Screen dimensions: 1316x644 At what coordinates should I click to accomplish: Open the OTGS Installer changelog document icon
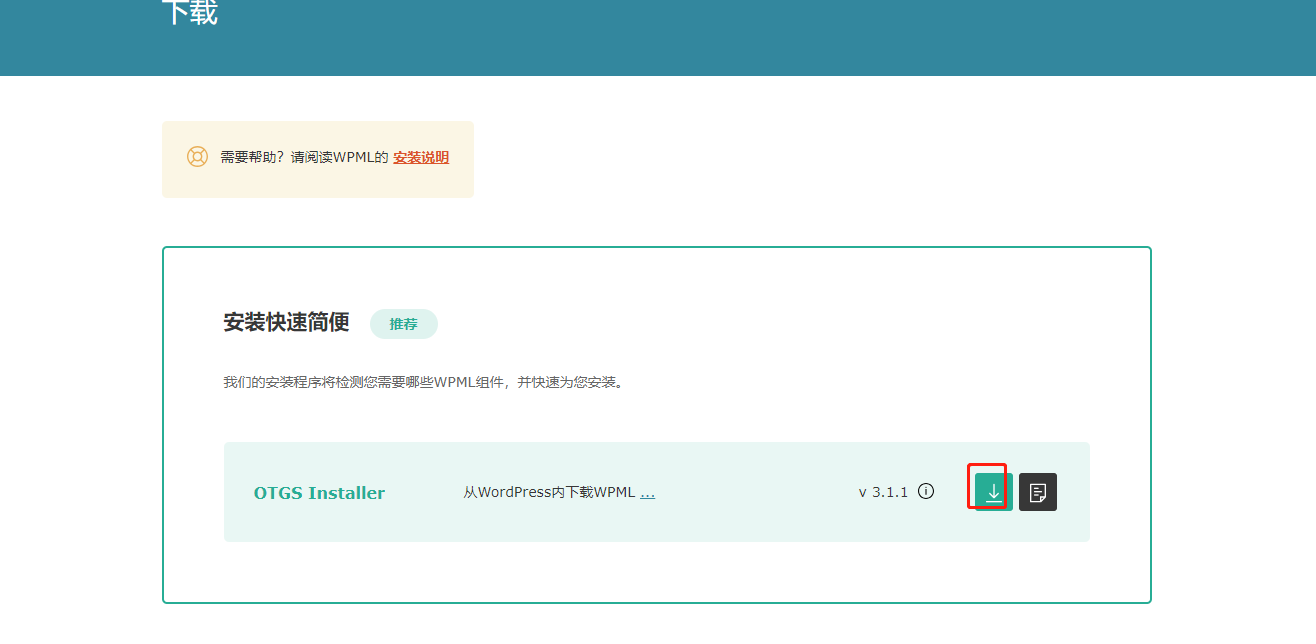coord(1038,492)
